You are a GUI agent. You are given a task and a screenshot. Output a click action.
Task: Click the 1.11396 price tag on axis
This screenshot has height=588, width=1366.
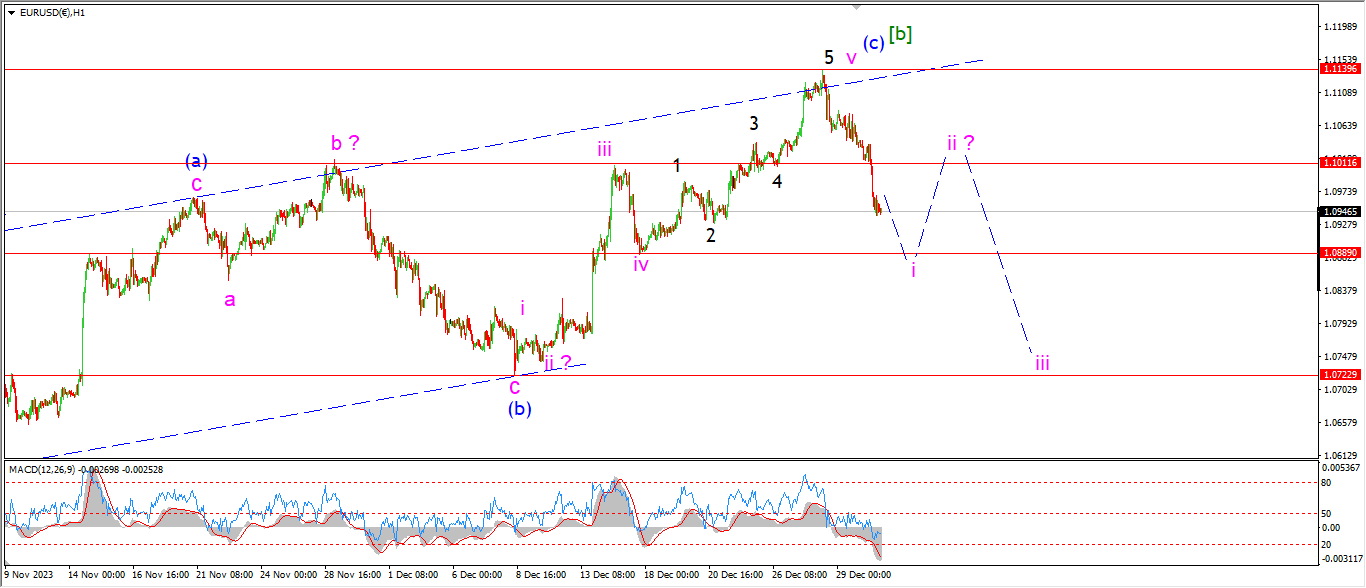[x=1339, y=69]
